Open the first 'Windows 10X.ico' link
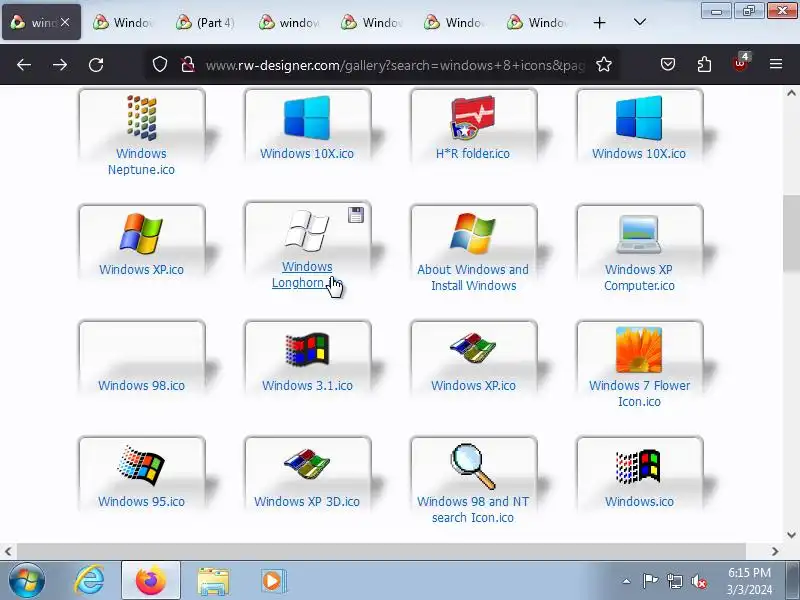Image resolution: width=800 pixels, height=600 pixels. (x=307, y=154)
